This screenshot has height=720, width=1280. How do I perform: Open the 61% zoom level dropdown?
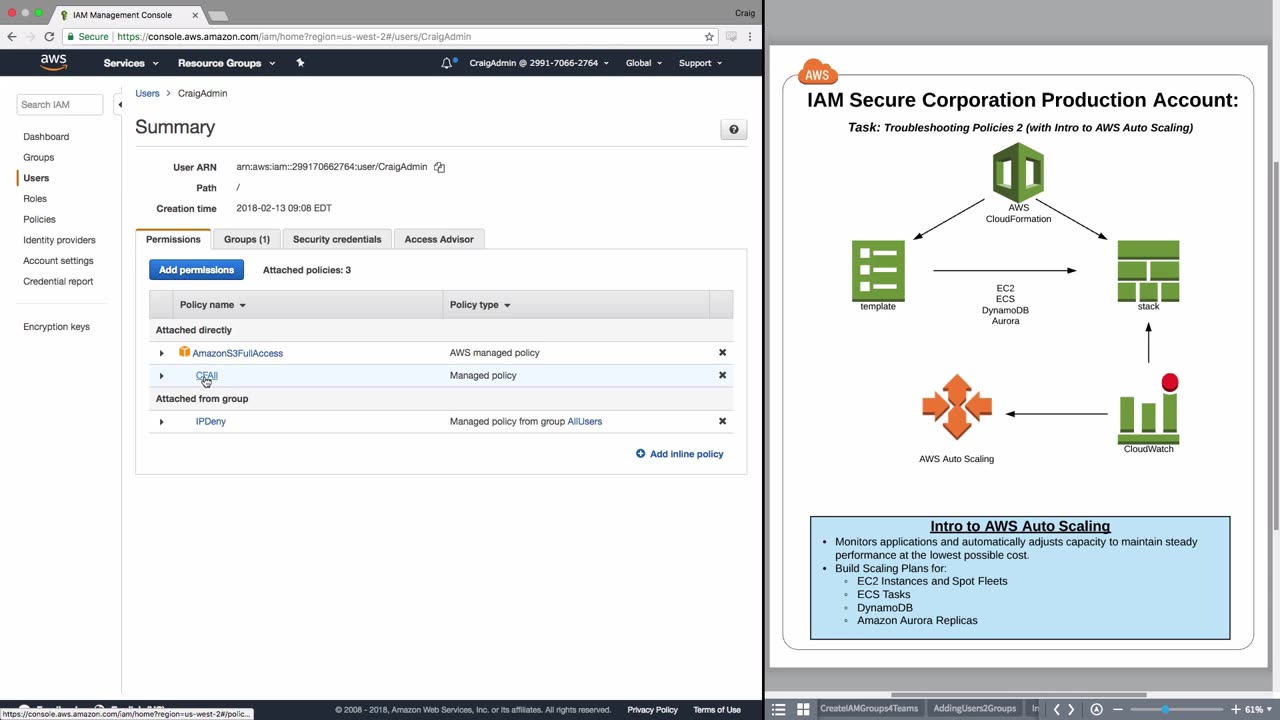pyautogui.click(x=1258, y=710)
